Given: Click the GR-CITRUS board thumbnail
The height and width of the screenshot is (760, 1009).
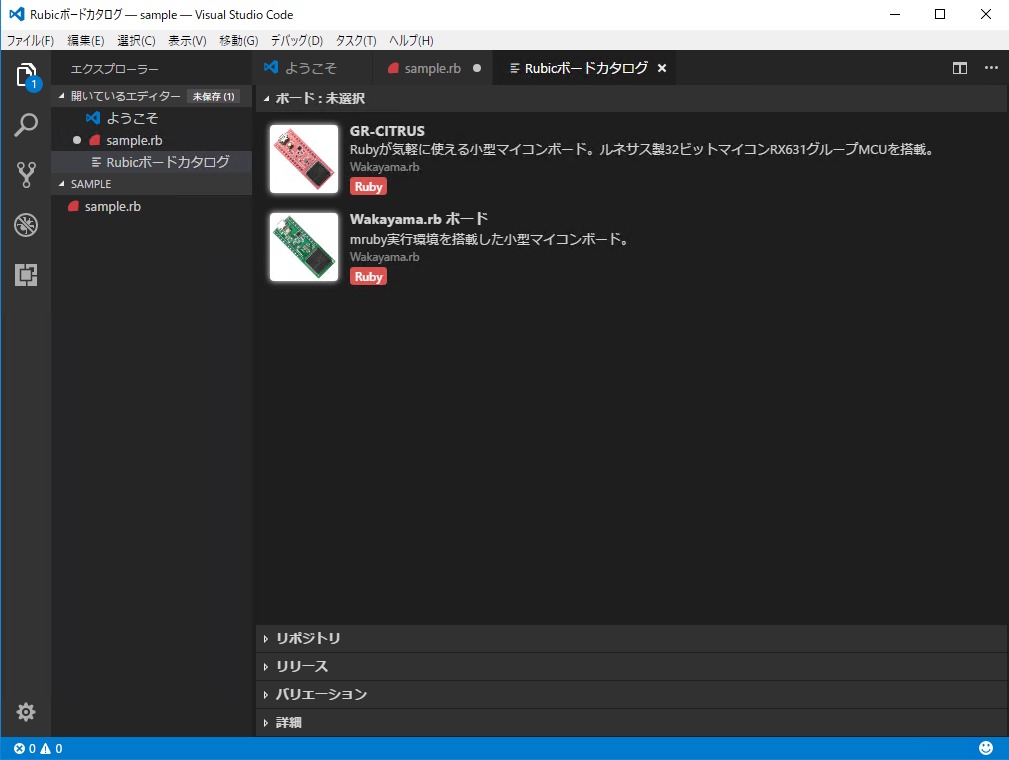Looking at the screenshot, I should pyautogui.click(x=304, y=159).
